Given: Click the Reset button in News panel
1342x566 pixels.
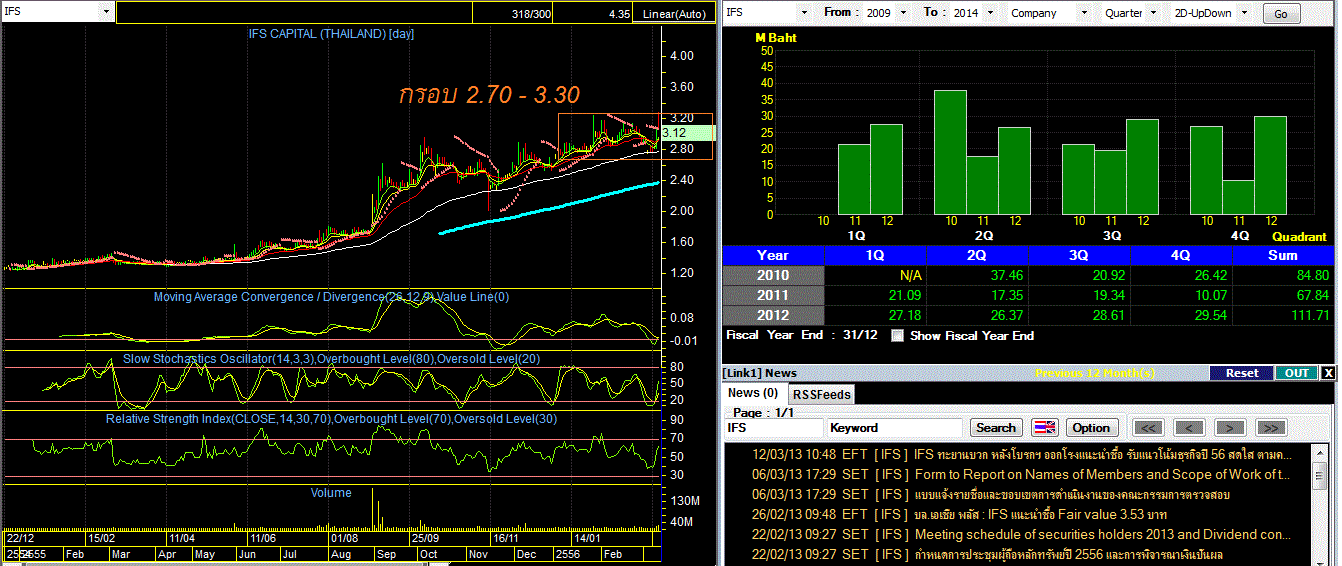Looking at the screenshot, I should pyautogui.click(x=1242, y=373).
